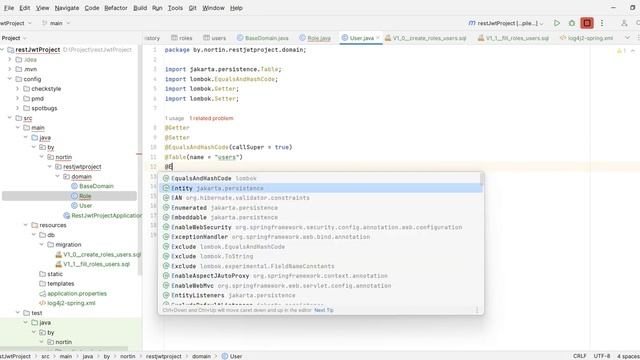Image resolution: width=640 pixels, height=360 pixels.
Task: Open the Build menu
Action: pyautogui.click(x=140, y=8)
